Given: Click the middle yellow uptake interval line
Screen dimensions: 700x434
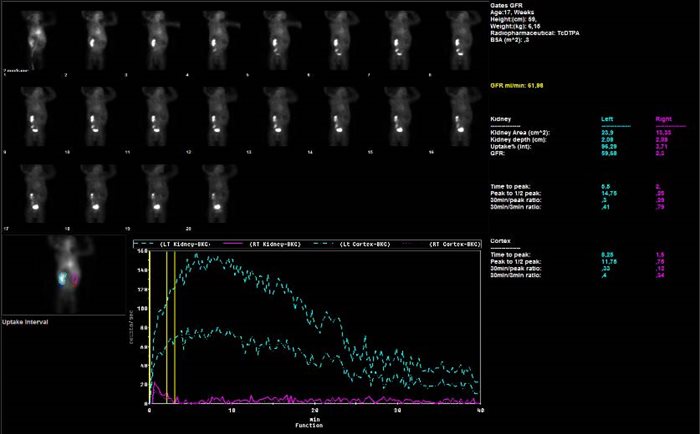Looking at the screenshot, I should coord(167,327).
